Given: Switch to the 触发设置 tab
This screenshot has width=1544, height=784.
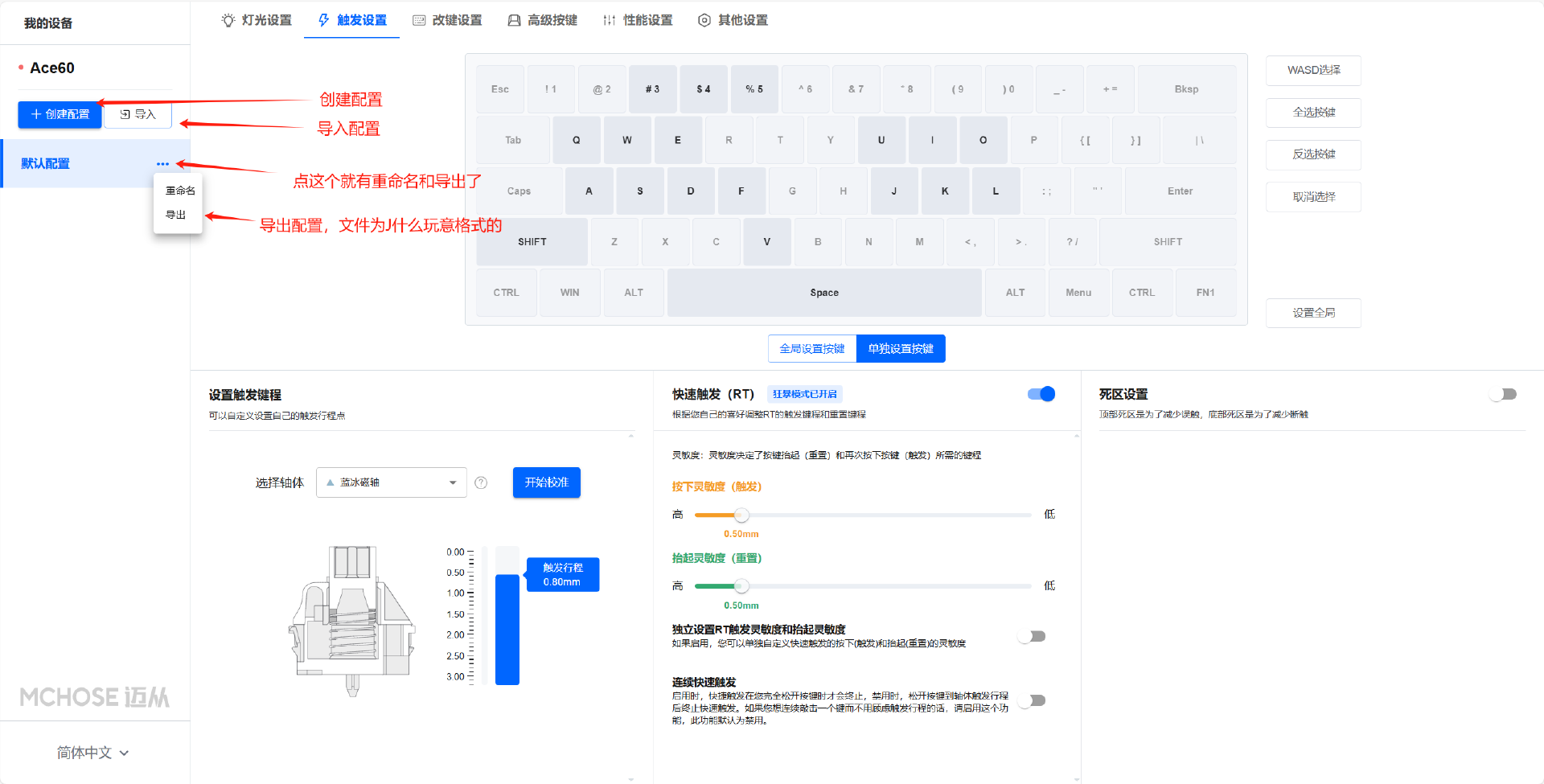Looking at the screenshot, I should pos(352,20).
